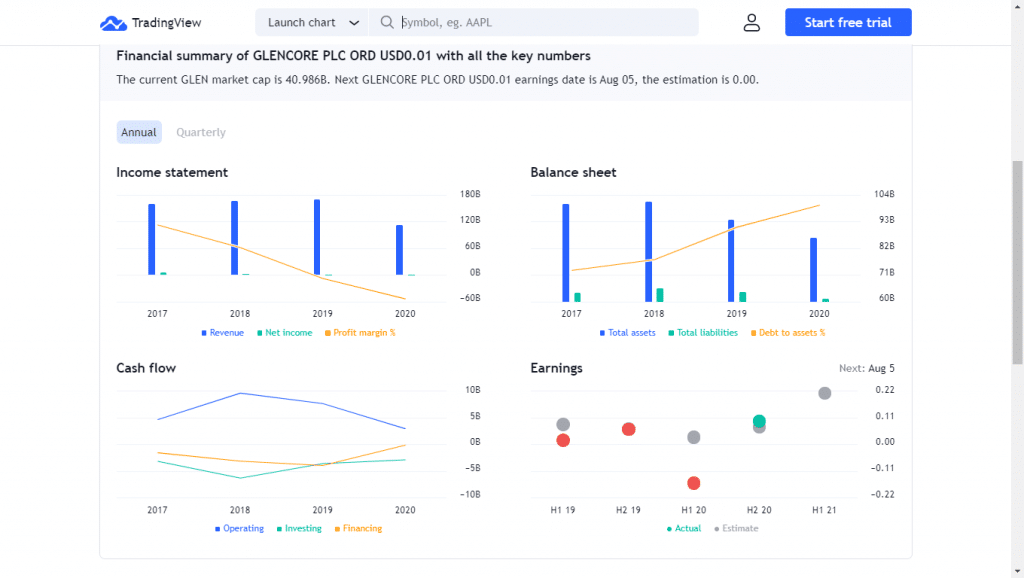
Task: Click the 2018 revenue bar
Action: point(234,238)
